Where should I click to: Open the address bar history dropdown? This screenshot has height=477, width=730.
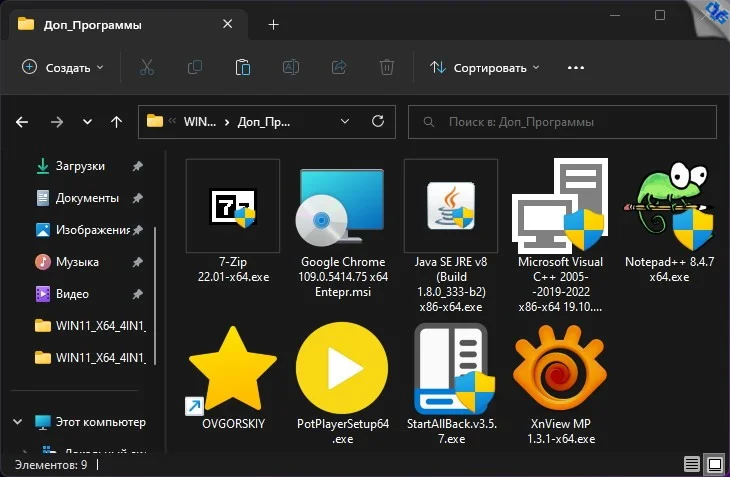click(x=346, y=122)
